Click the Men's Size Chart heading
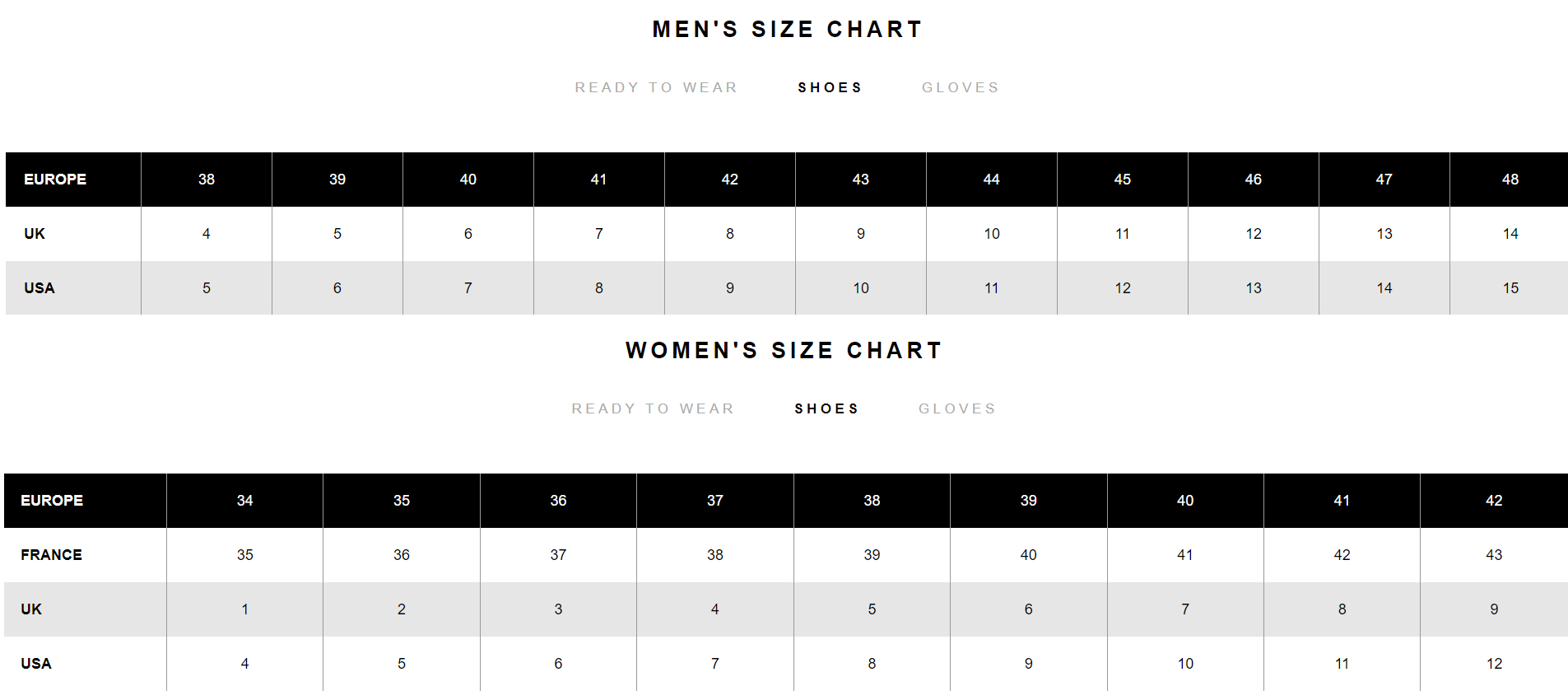1568x700 pixels. pyautogui.click(x=787, y=30)
